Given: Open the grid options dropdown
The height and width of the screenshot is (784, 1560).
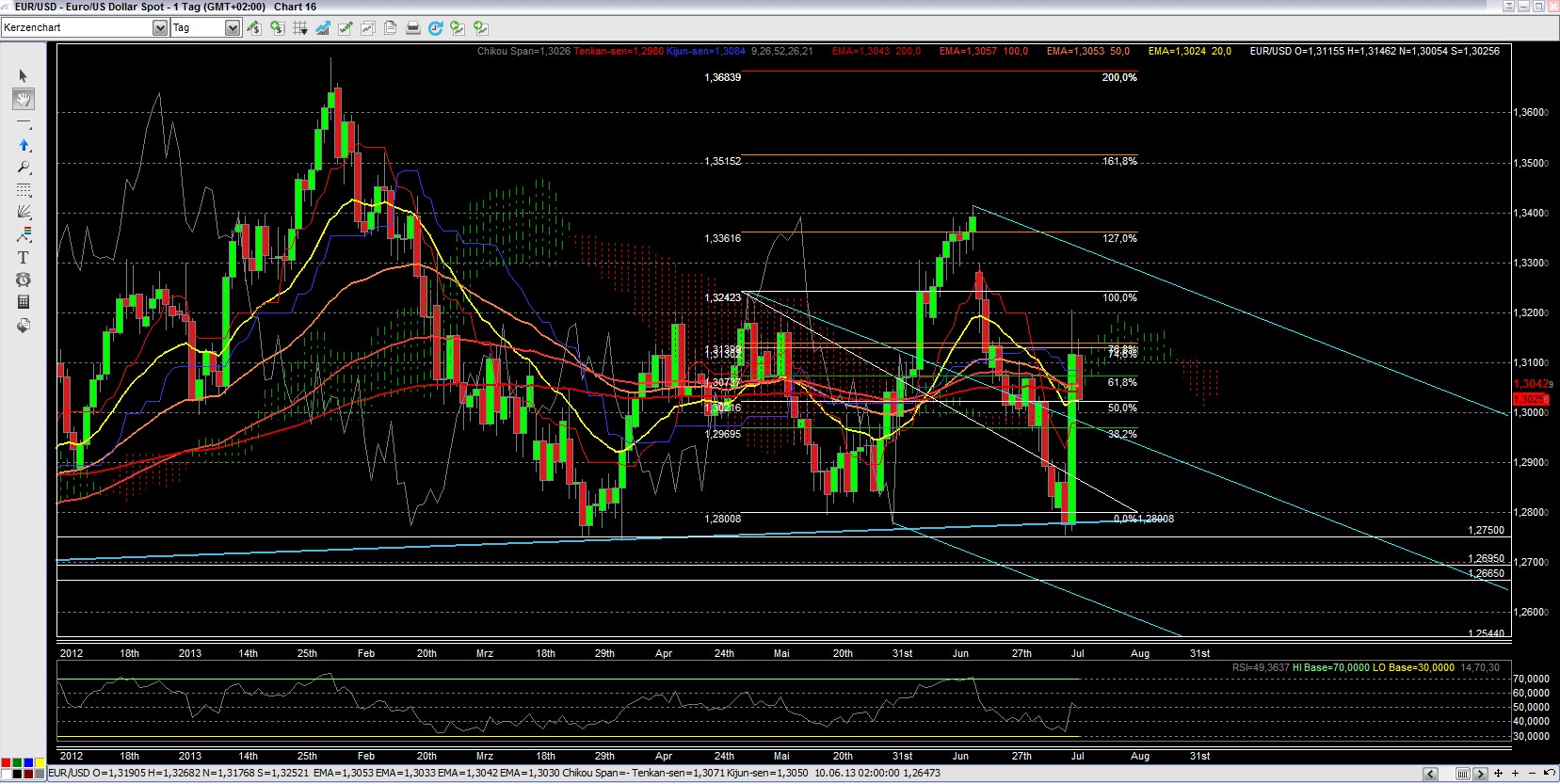Looking at the screenshot, I should point(300,28).
